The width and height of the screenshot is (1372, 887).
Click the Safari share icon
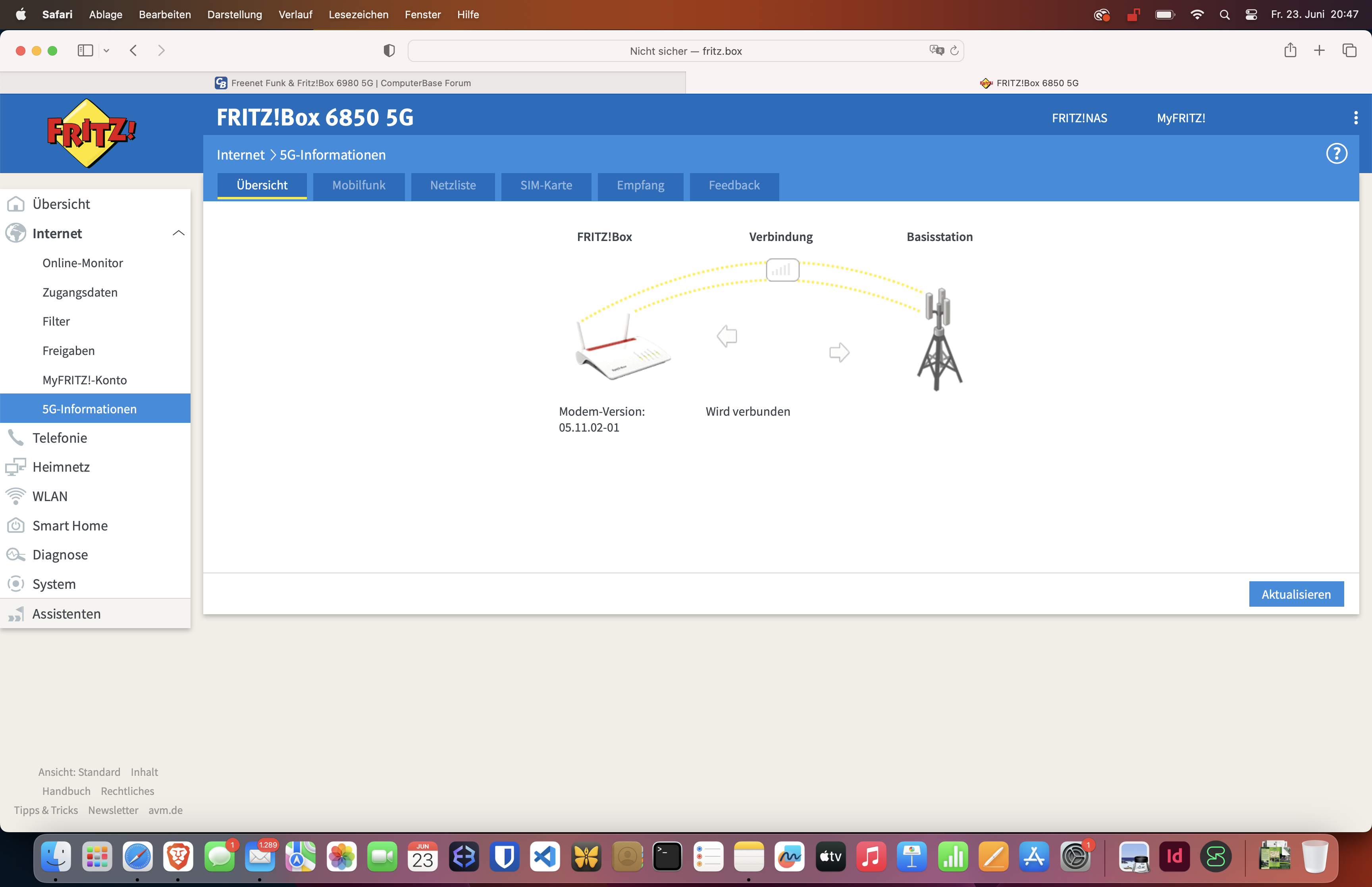(x=1290, y=51)
